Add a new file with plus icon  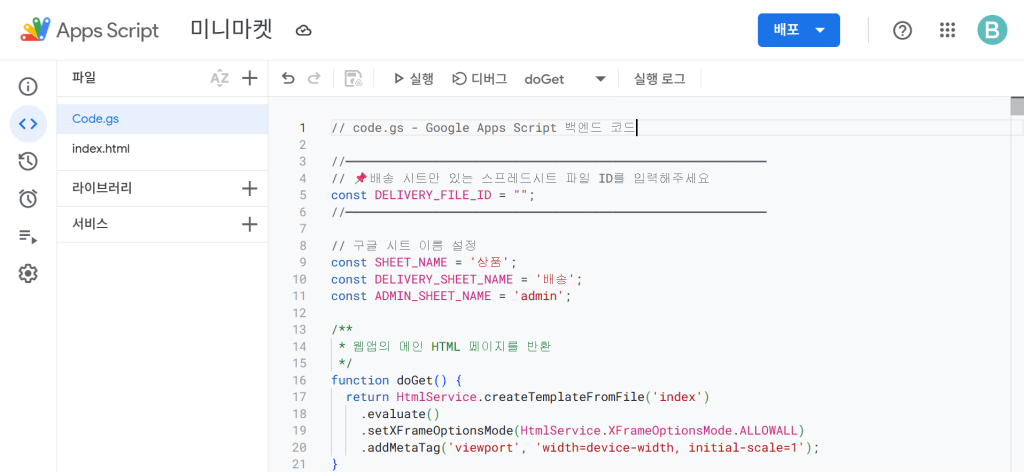(250, 78)
